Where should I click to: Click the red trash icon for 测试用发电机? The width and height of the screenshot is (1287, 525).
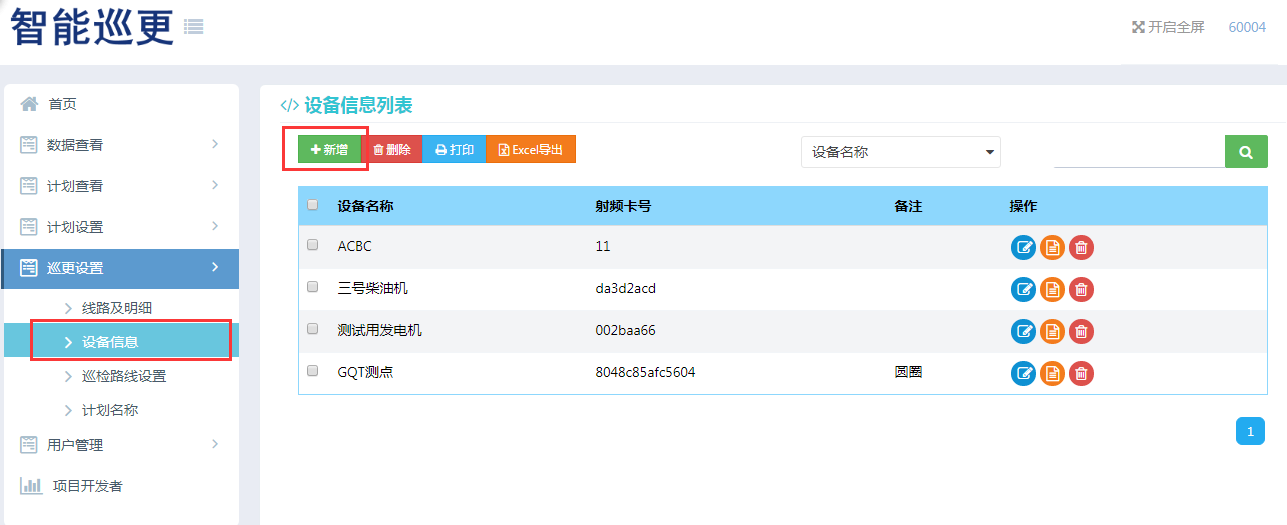[x=1081, y=332]
